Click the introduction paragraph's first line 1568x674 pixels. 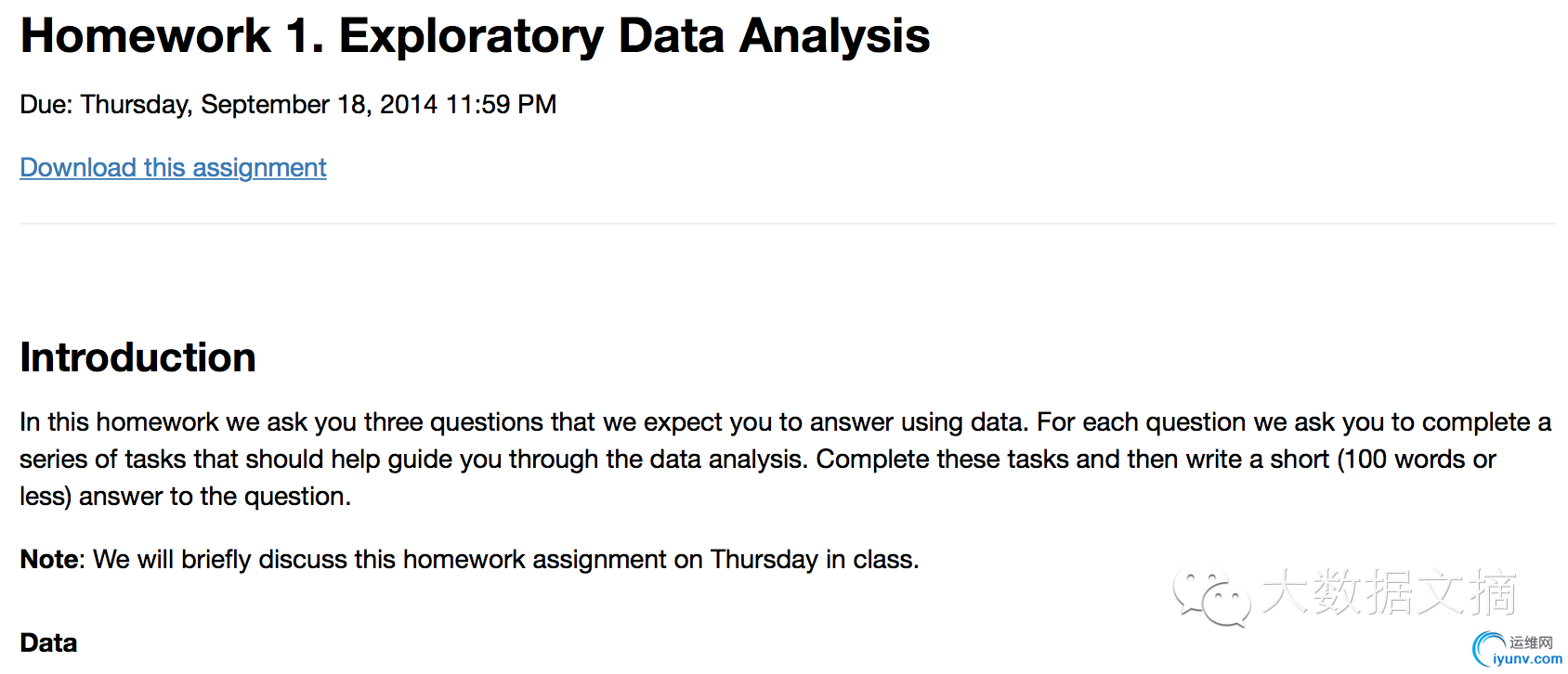tap(785, 422)
